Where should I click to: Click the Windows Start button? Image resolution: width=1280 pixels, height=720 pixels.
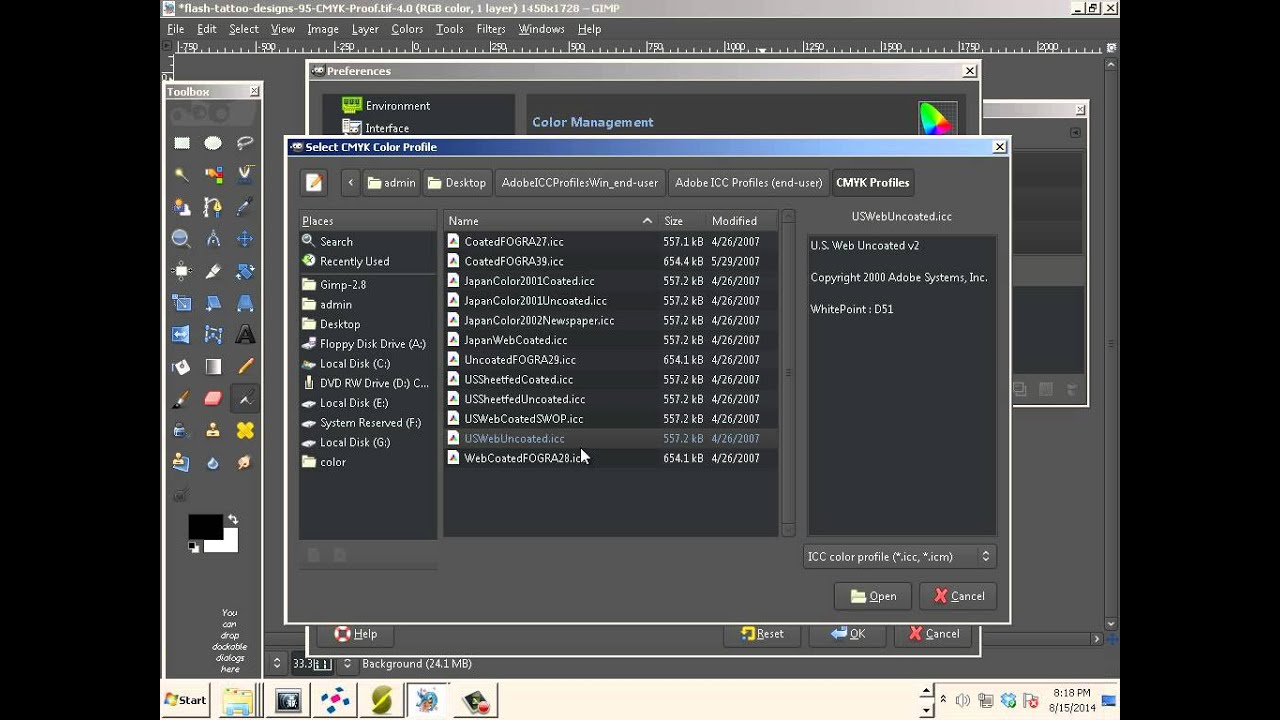tap(186, 700)
